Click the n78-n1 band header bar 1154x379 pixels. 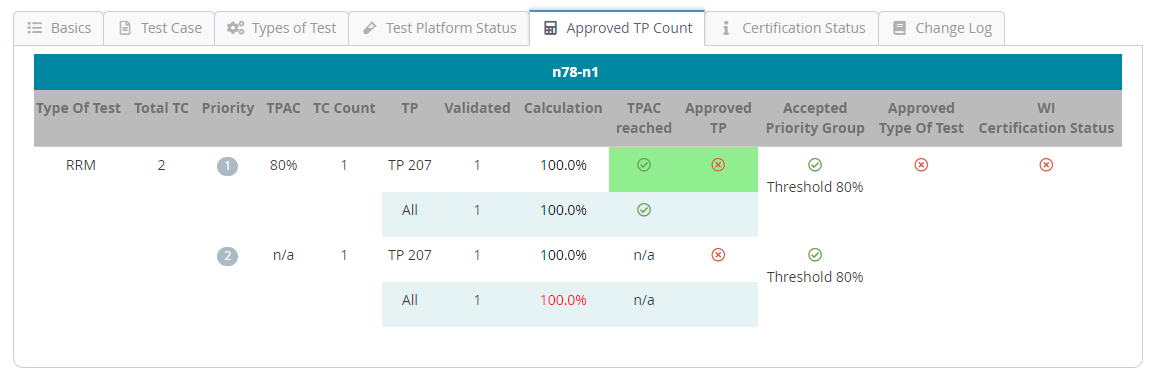tap(578, 72)
